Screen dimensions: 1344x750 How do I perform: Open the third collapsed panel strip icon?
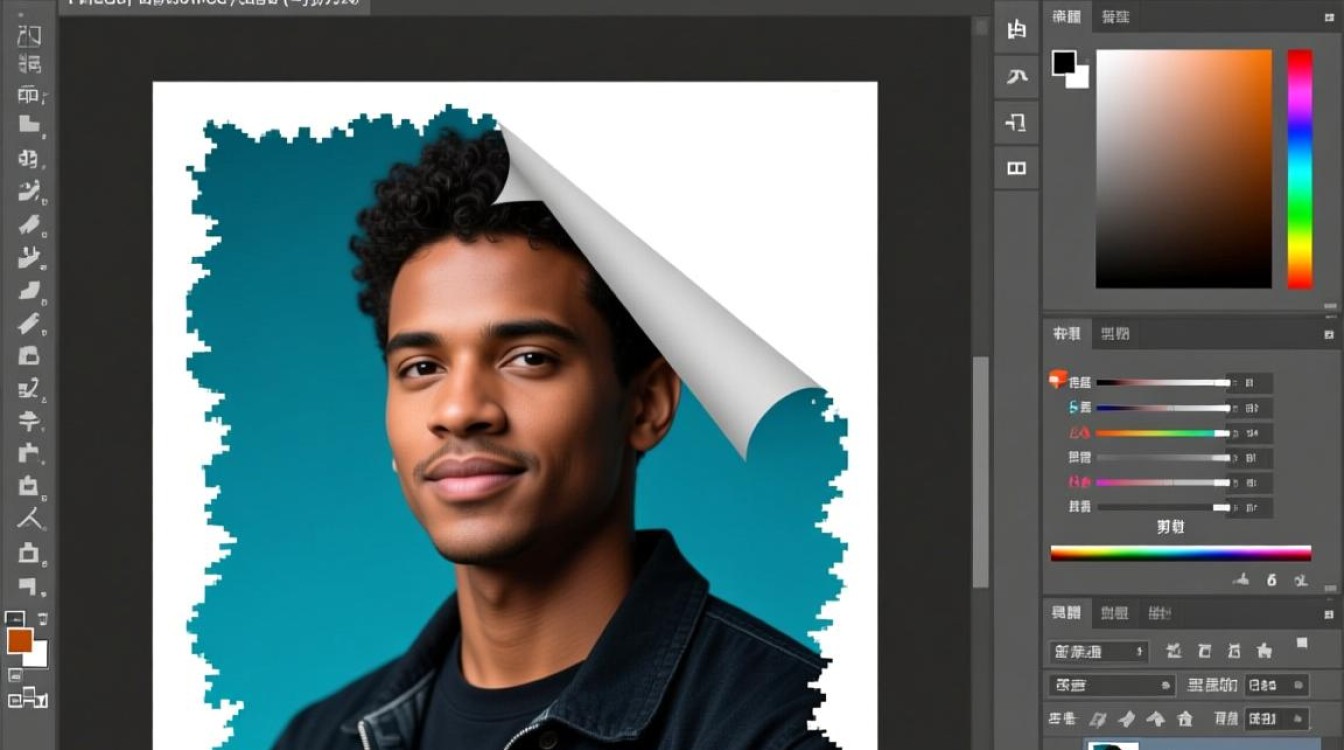pos(1016,123)
